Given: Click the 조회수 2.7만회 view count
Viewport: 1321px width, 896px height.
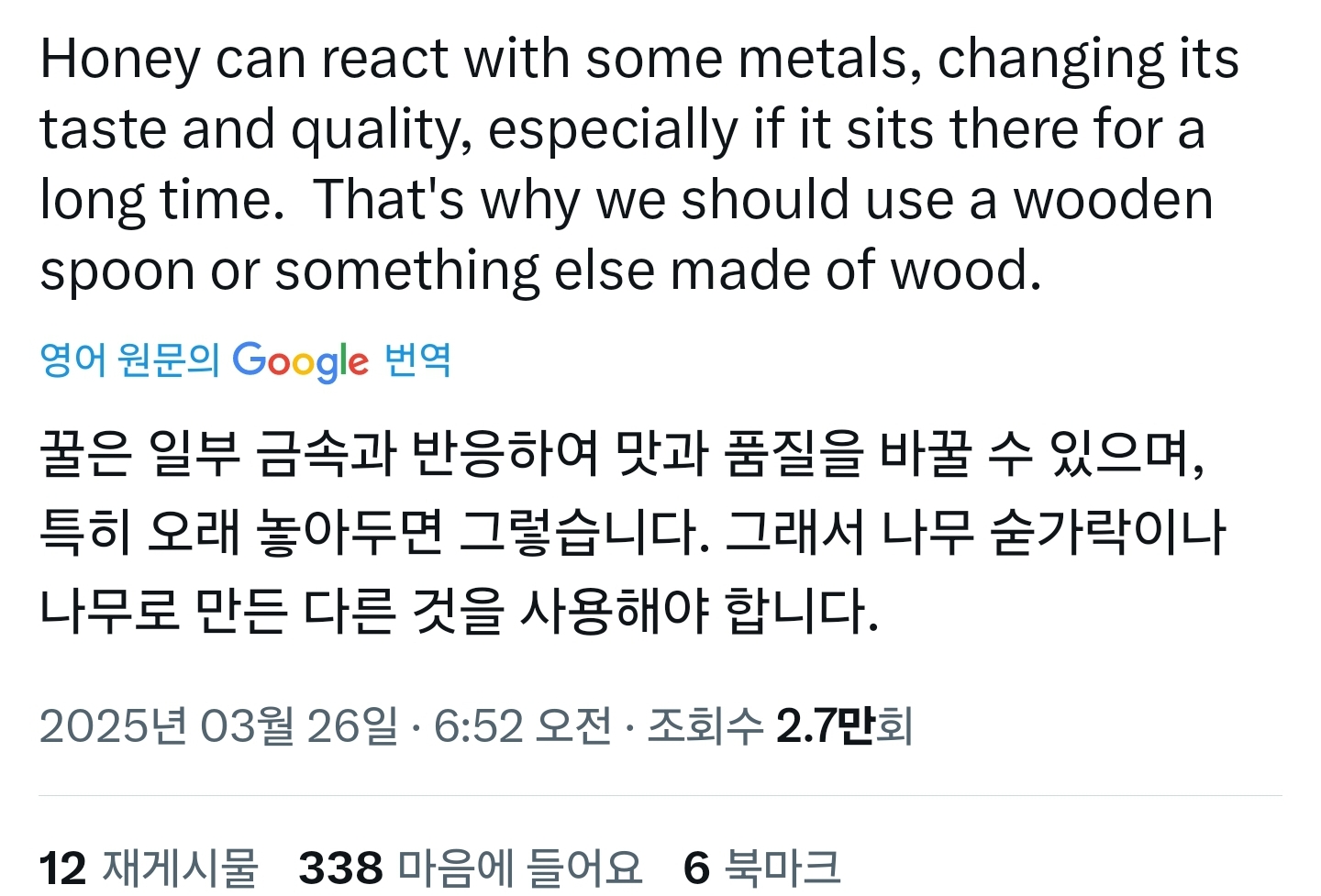Looking at the screenshot, I should (780, 726).
